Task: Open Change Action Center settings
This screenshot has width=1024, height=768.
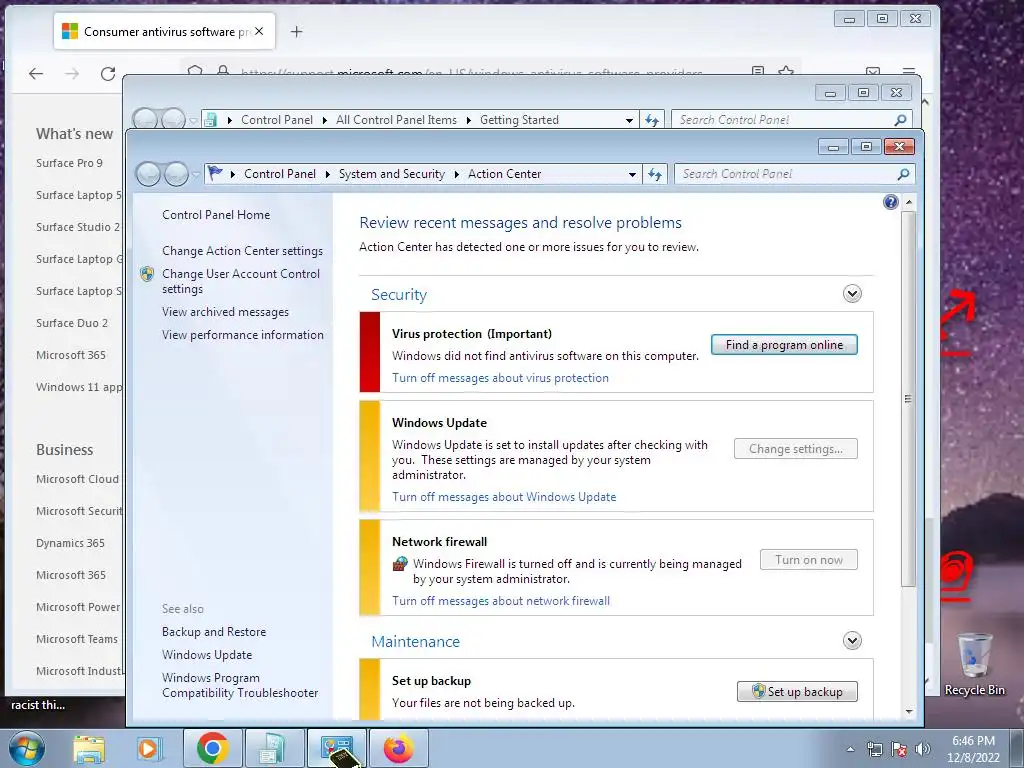Action: [x=242, y=251]
